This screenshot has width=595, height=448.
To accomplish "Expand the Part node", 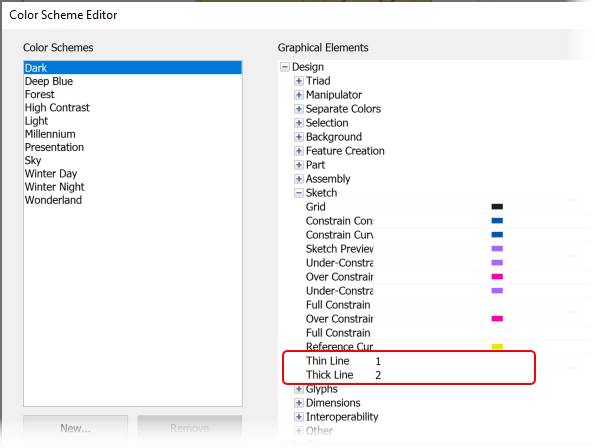I will pyautogui.click(x=299, y=165).
